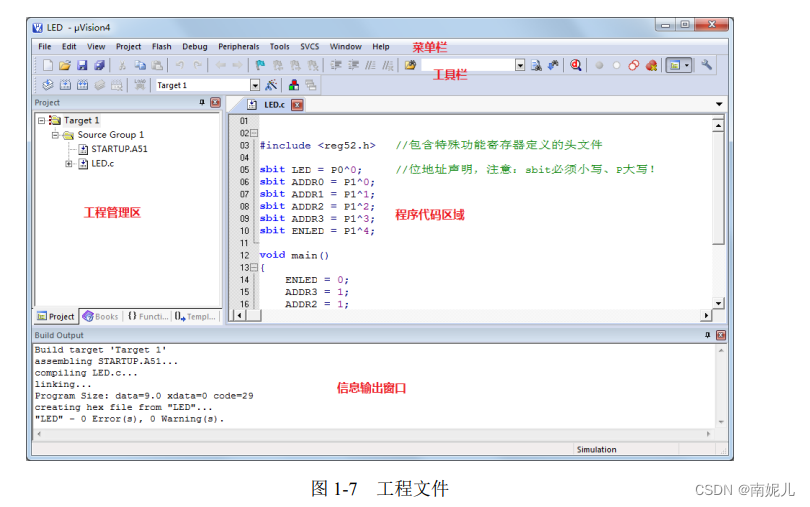
Task: Click the Find document search icon
Action: pyautogui.click(x=536, y=65)
